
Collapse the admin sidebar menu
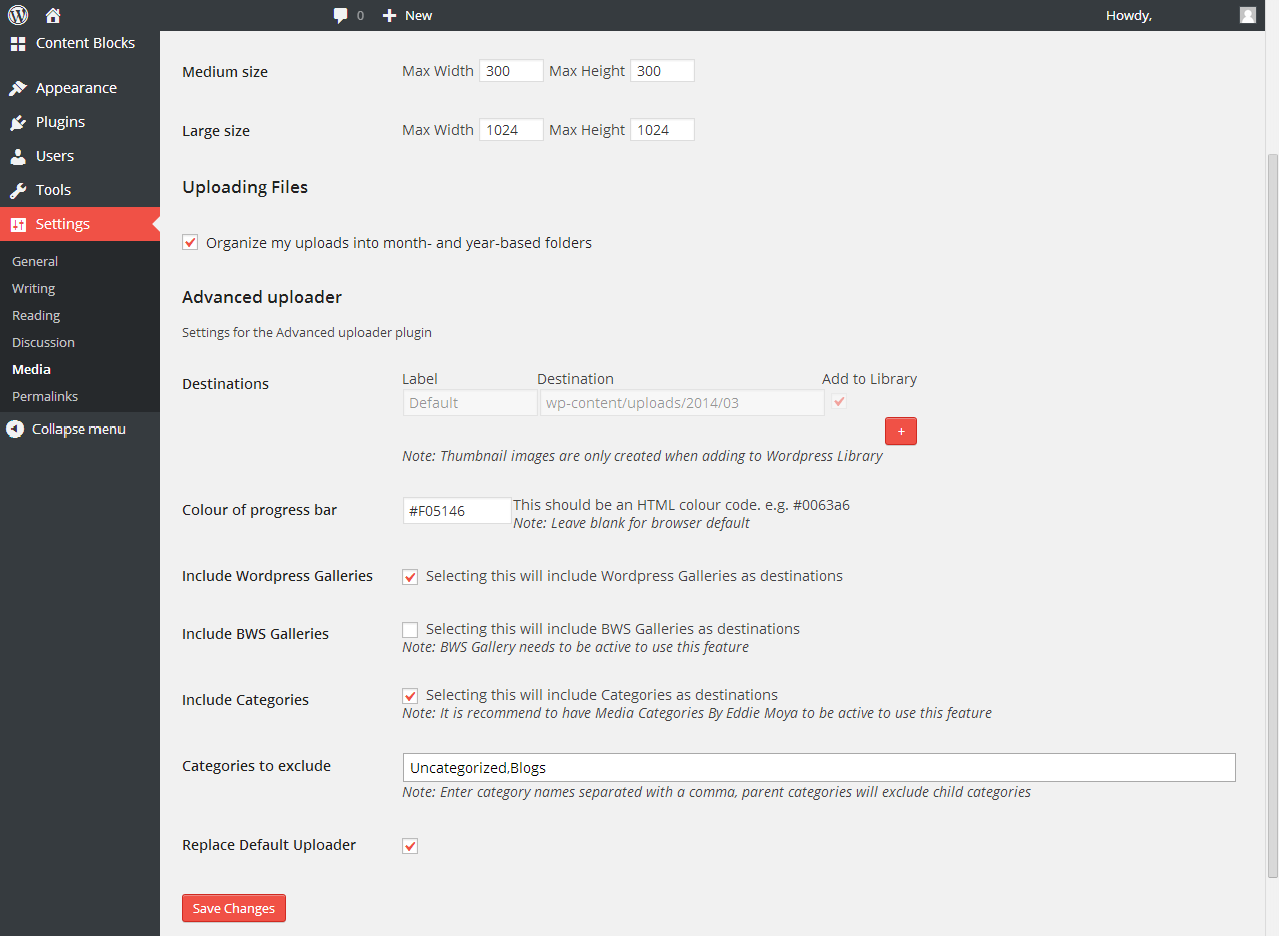click(66, 429)
